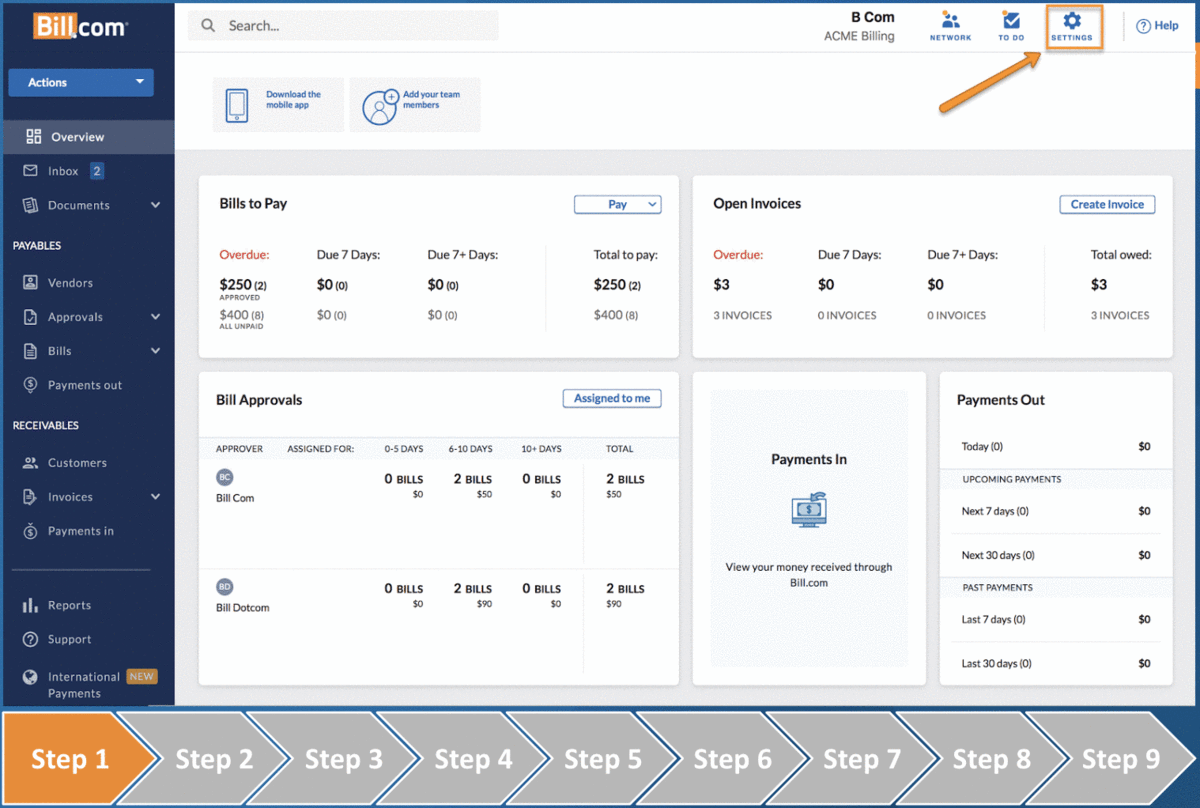Screen dimensions: 1200x808
Task: Click Download the mobile app link
Action: (x=293, y=100)
